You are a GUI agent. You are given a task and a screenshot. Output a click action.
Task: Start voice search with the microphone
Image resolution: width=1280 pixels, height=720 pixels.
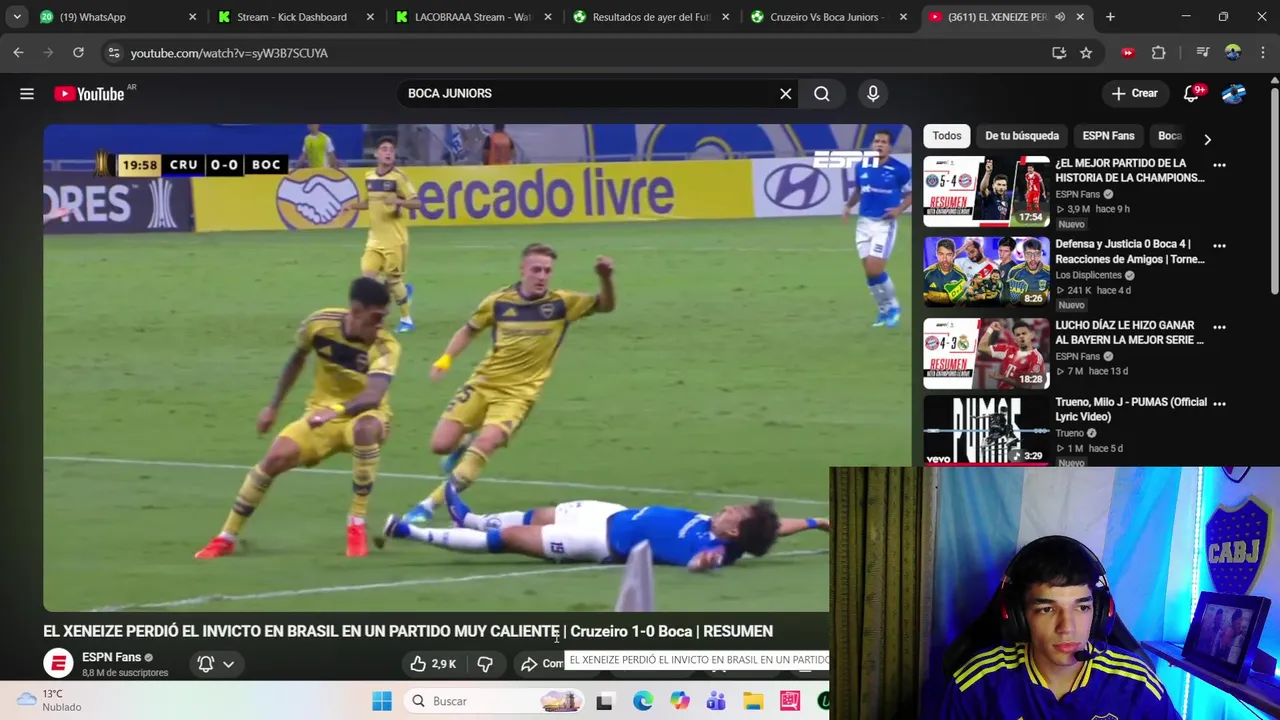[x=873, y=94]
